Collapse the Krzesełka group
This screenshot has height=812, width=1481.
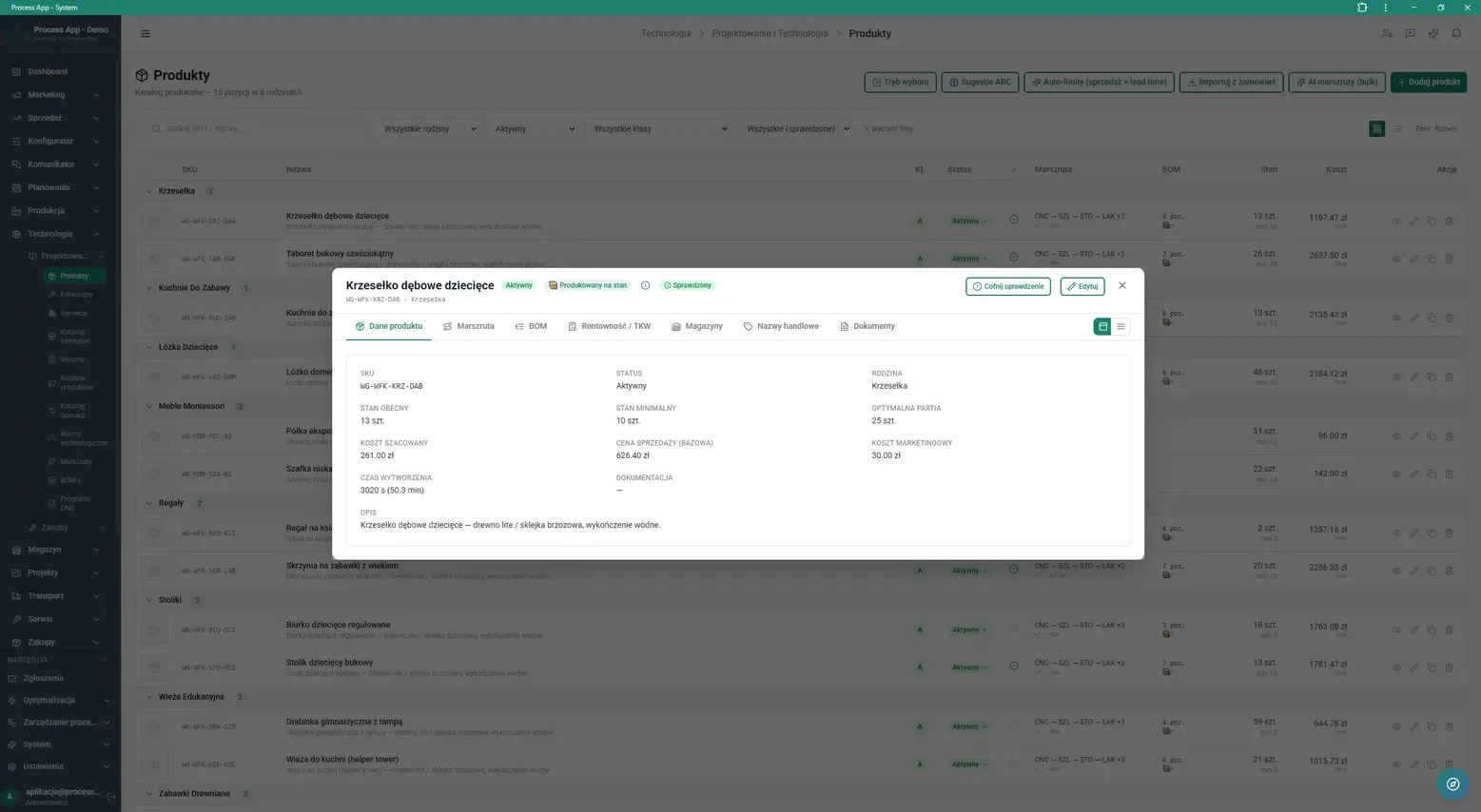pyautogui.click(x=149, y=191)
